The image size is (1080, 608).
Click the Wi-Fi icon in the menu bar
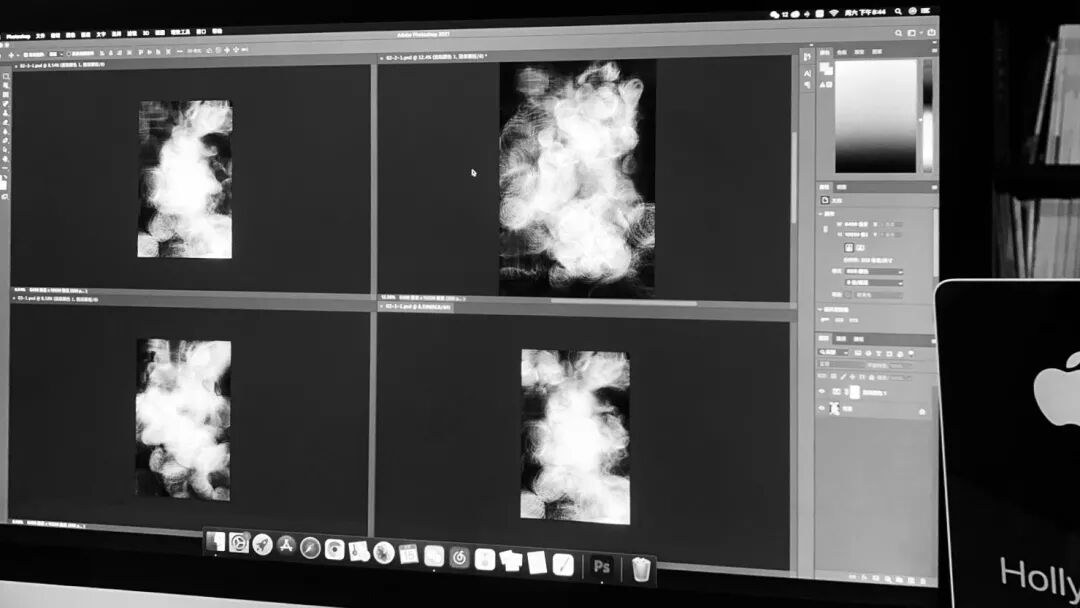[x=834, y=13]
